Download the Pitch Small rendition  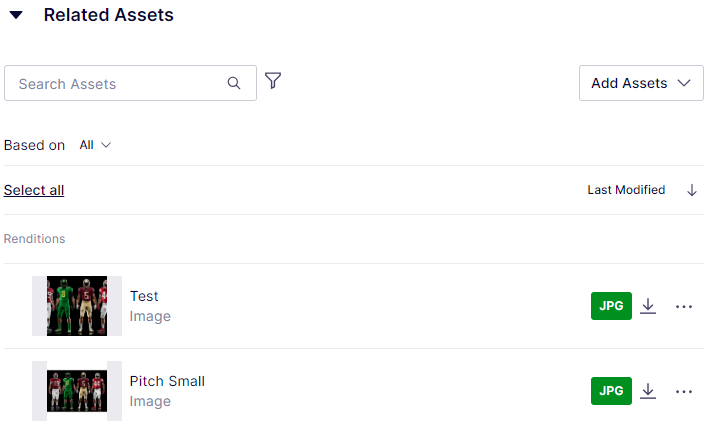[648, 391]
